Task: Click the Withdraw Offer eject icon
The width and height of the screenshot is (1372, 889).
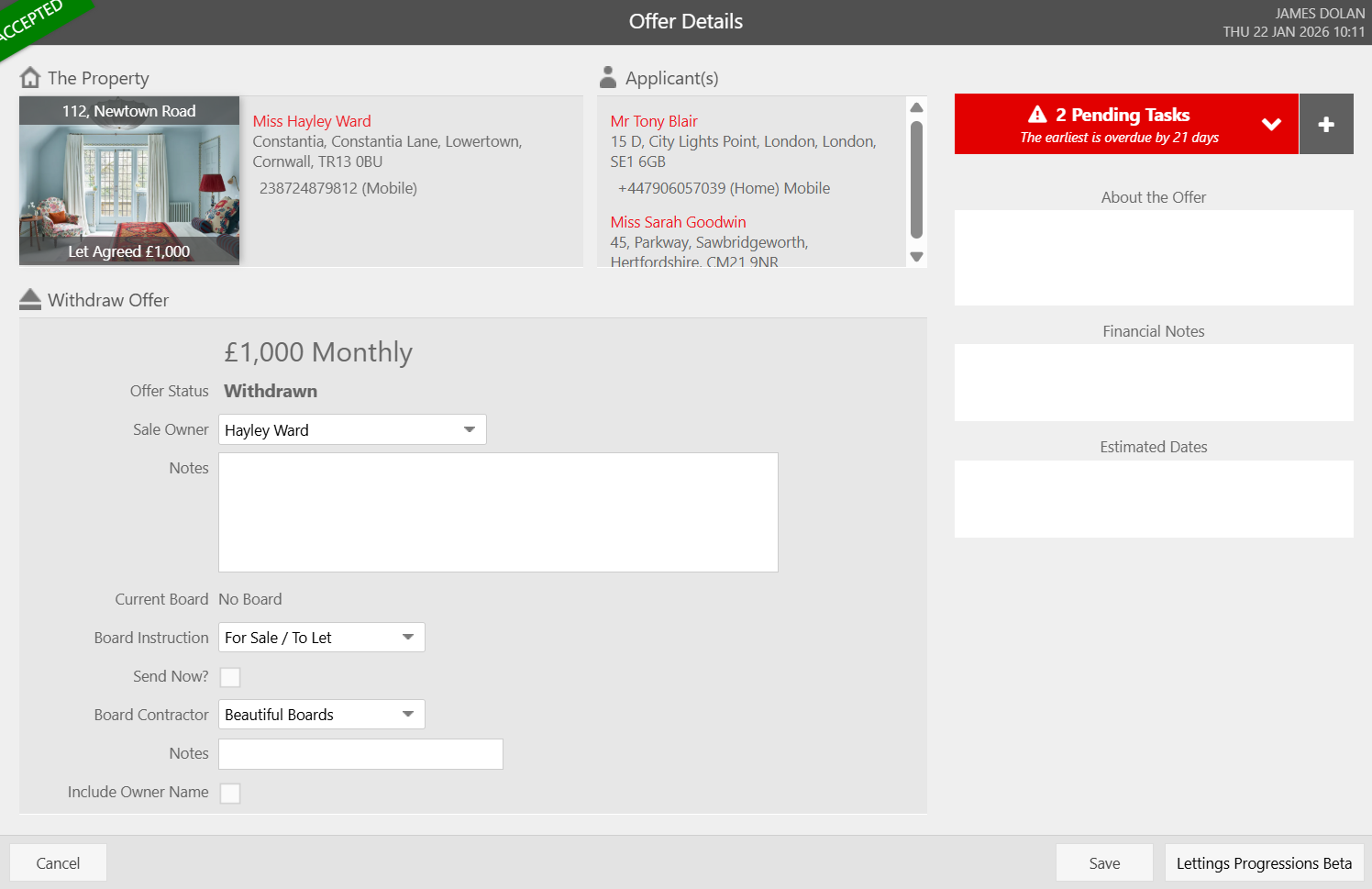Action: [30, 299]
